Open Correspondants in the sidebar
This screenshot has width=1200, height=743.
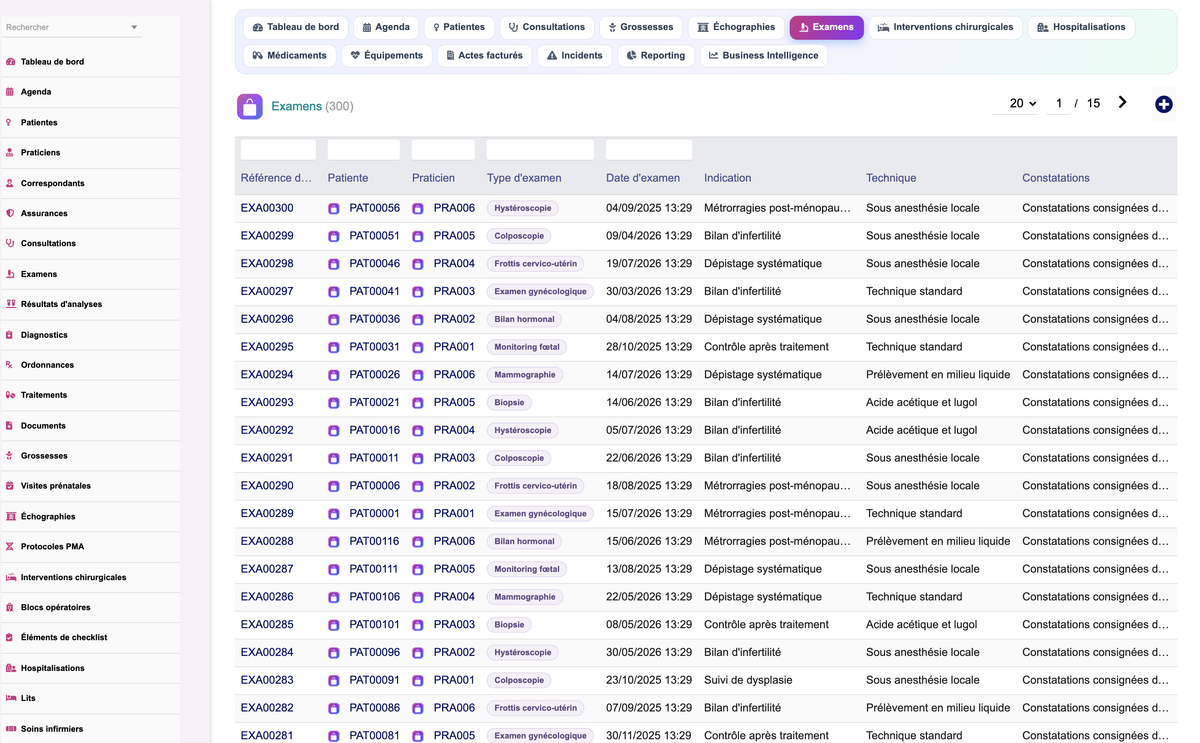[53, 183]
